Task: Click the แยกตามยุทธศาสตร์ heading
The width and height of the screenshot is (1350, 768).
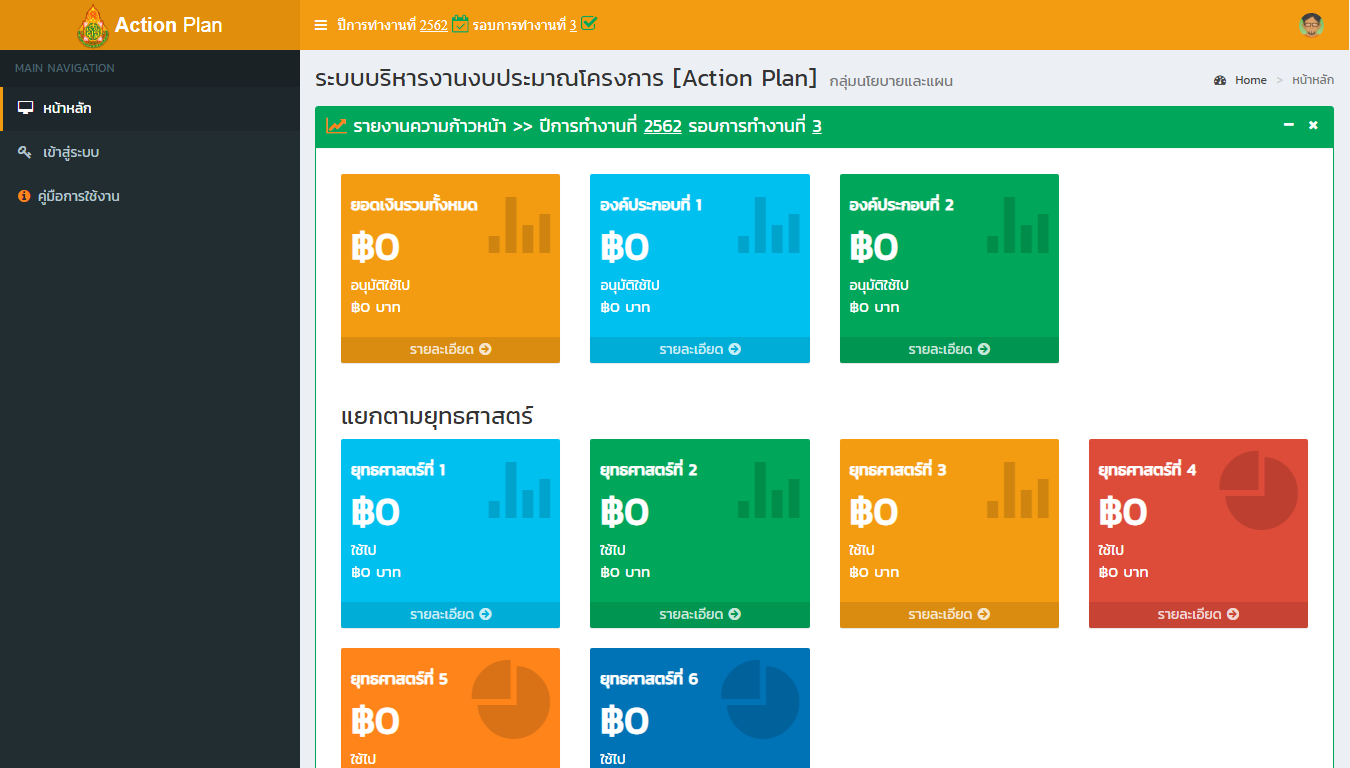Action: [x=437, y=415]
